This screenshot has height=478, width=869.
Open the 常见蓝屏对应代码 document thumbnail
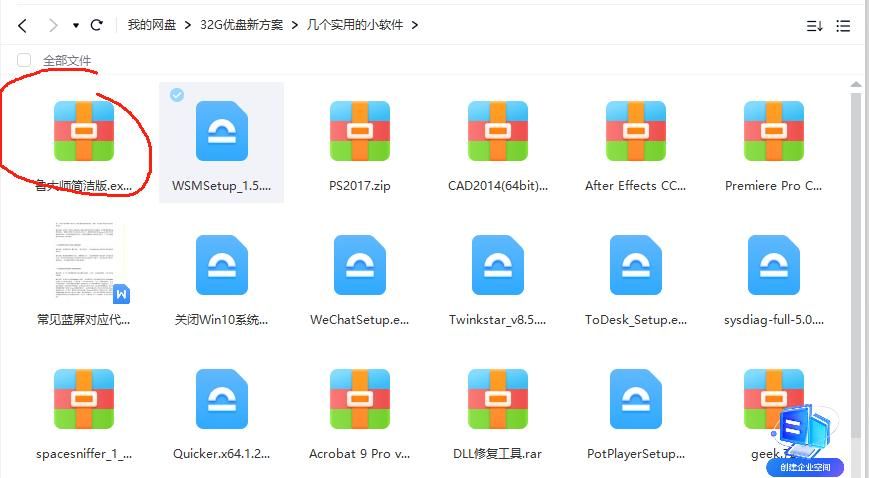point(84,262)
